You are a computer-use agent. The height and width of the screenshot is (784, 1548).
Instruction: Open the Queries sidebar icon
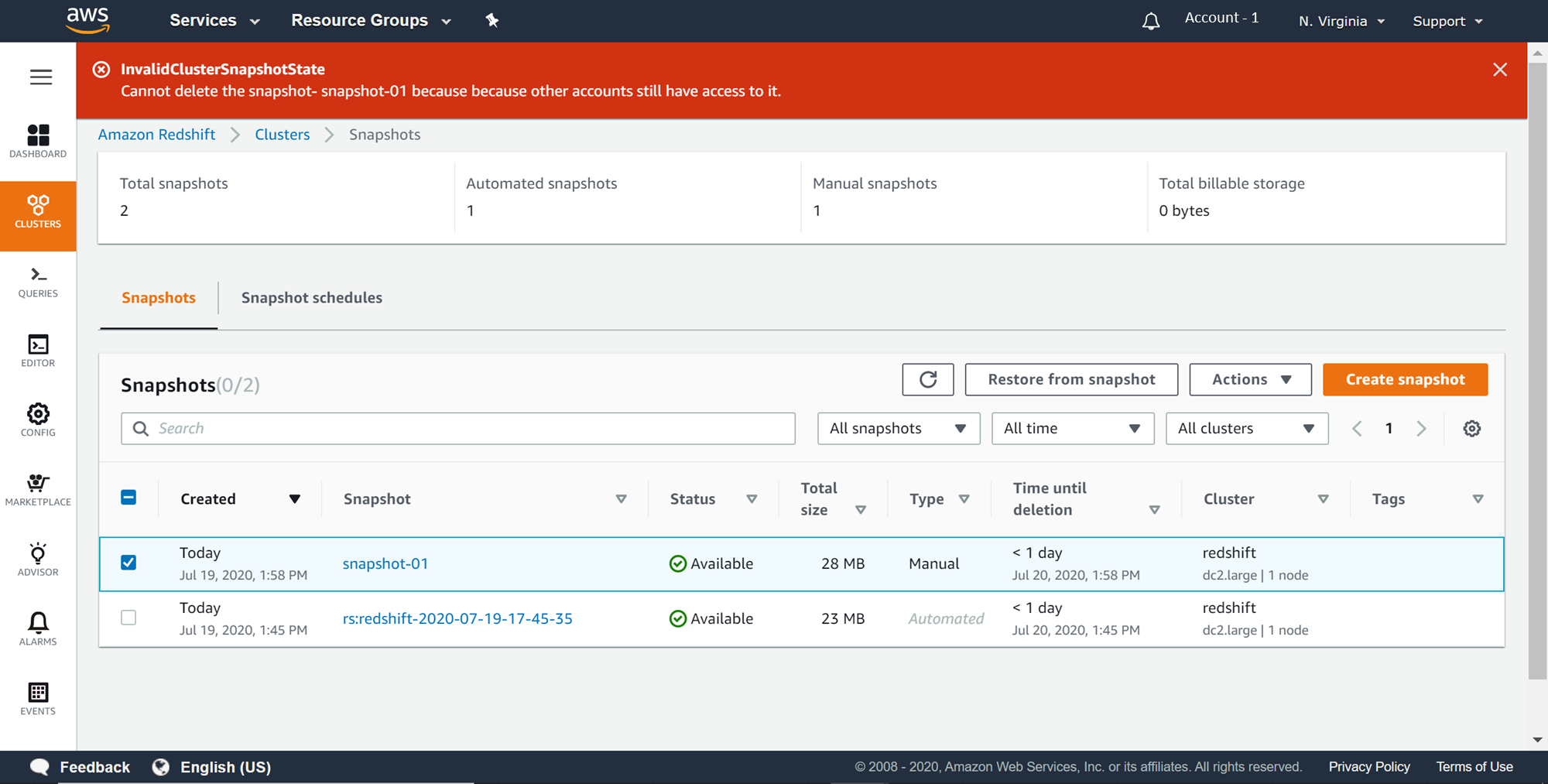click(38, 282)
